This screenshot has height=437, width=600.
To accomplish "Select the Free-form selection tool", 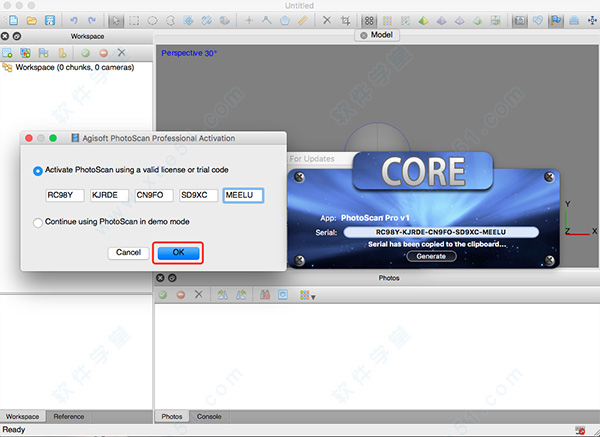I will [x=171, y=20].
